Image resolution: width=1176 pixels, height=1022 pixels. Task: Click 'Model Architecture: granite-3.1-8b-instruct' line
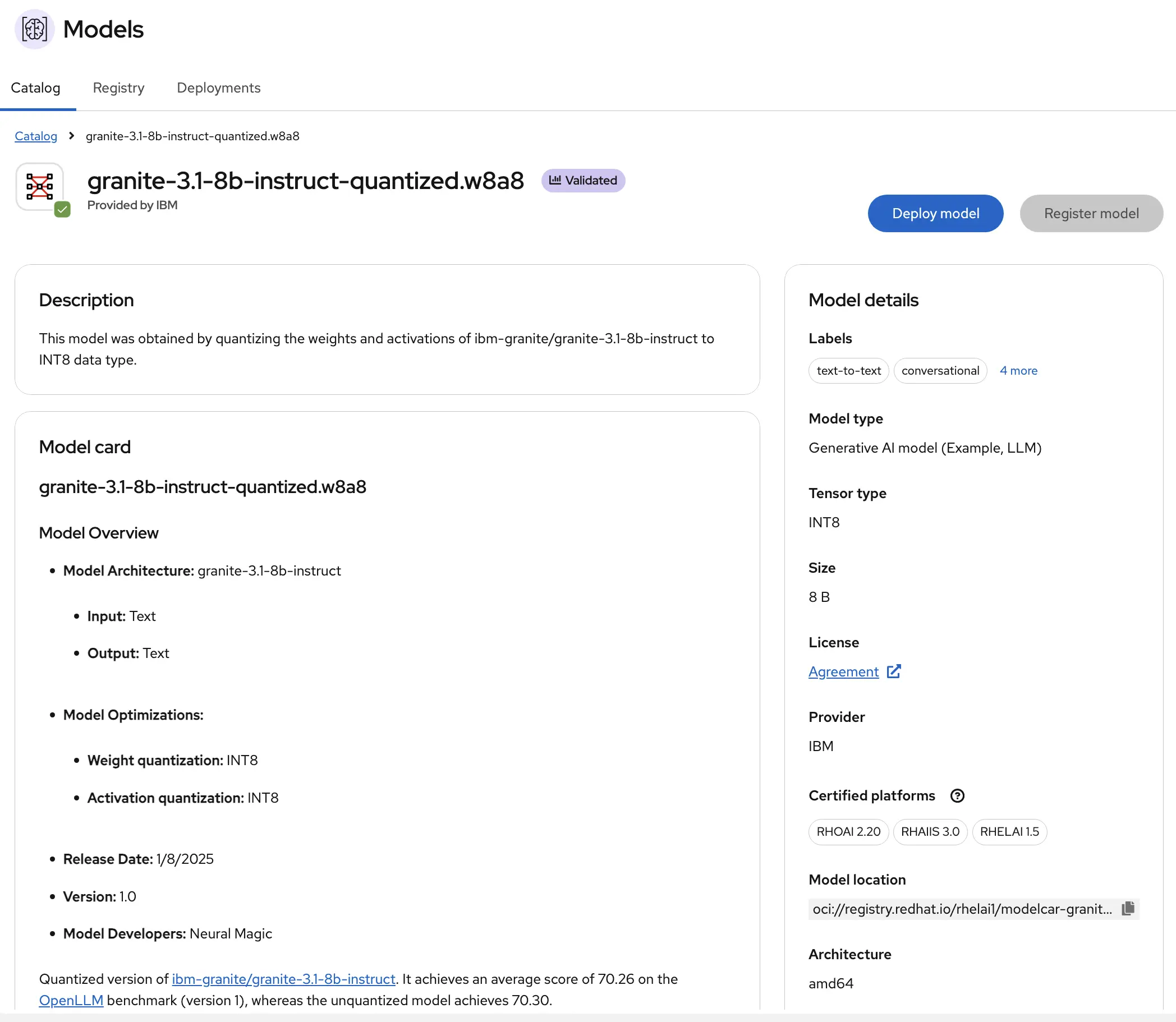click(202, 571)
